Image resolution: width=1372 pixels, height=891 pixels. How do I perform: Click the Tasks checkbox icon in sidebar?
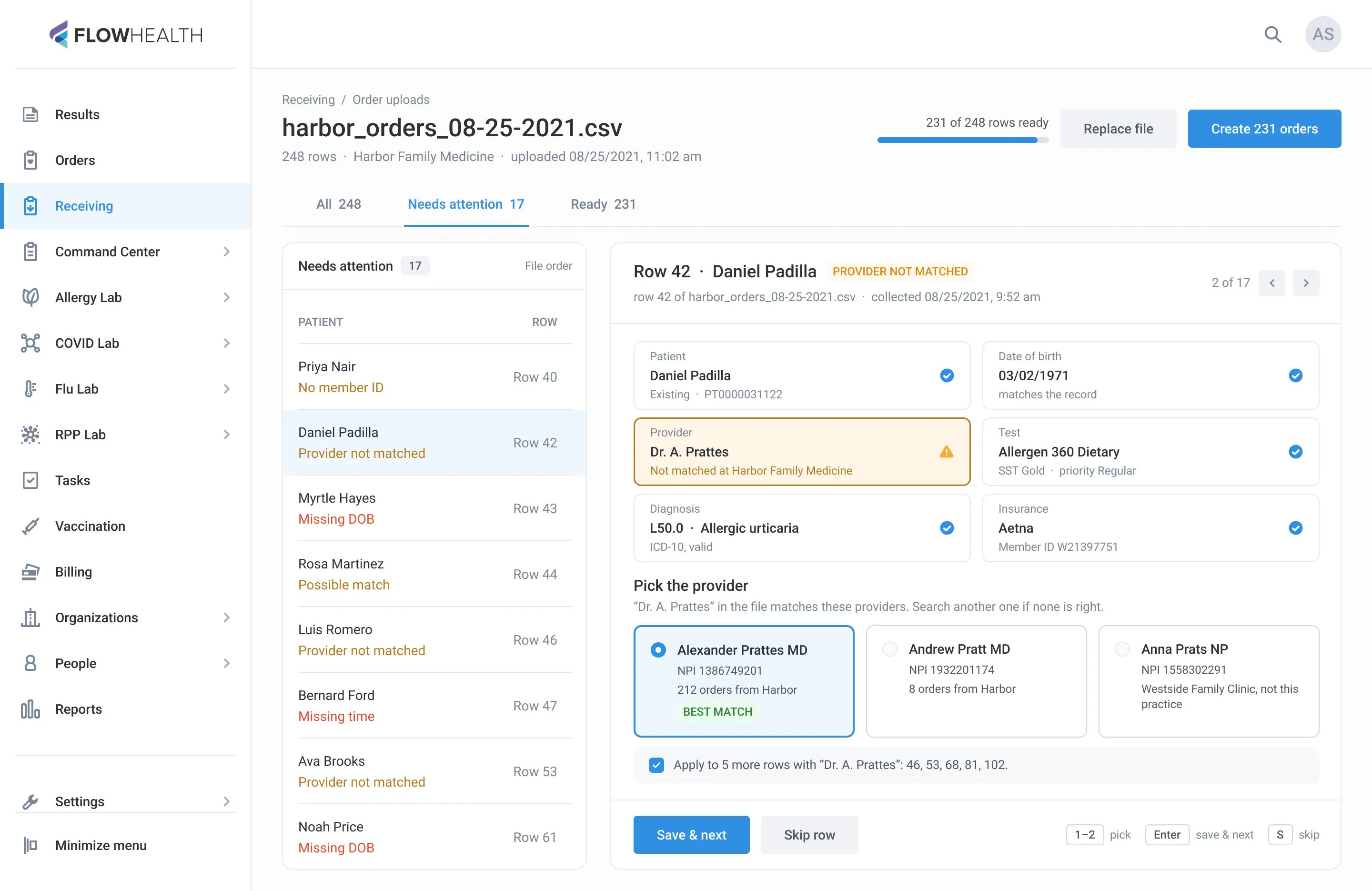(30, 480)
